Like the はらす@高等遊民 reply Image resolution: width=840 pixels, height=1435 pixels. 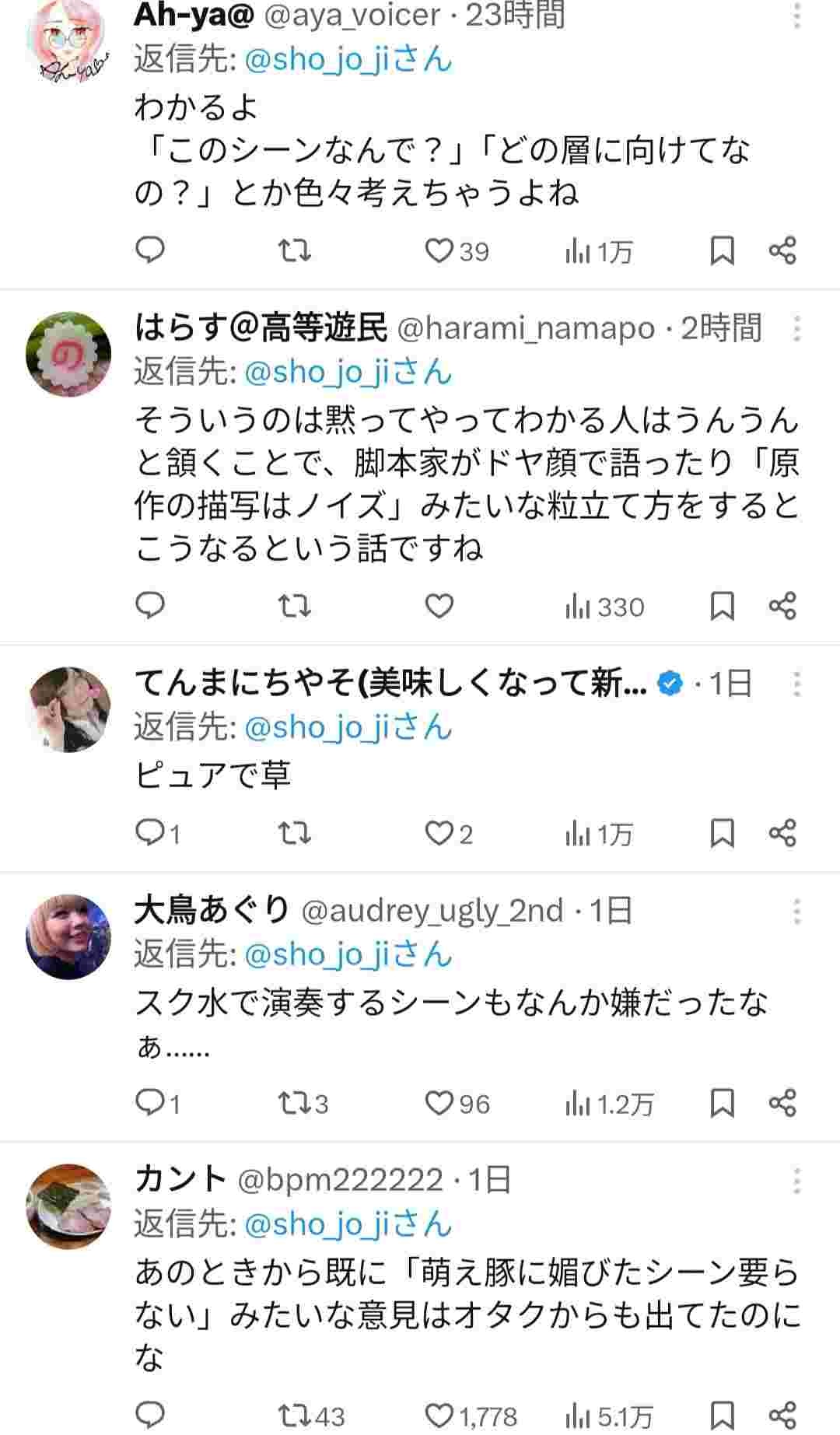[x=439, y=606]
